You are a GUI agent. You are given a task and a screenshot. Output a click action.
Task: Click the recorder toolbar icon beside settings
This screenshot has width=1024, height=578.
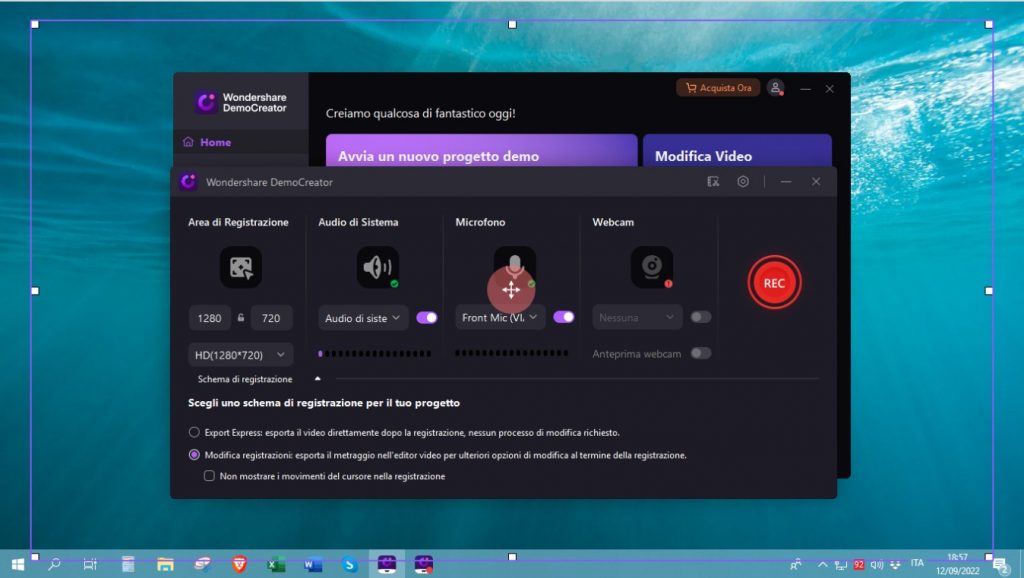coord(713,182)
